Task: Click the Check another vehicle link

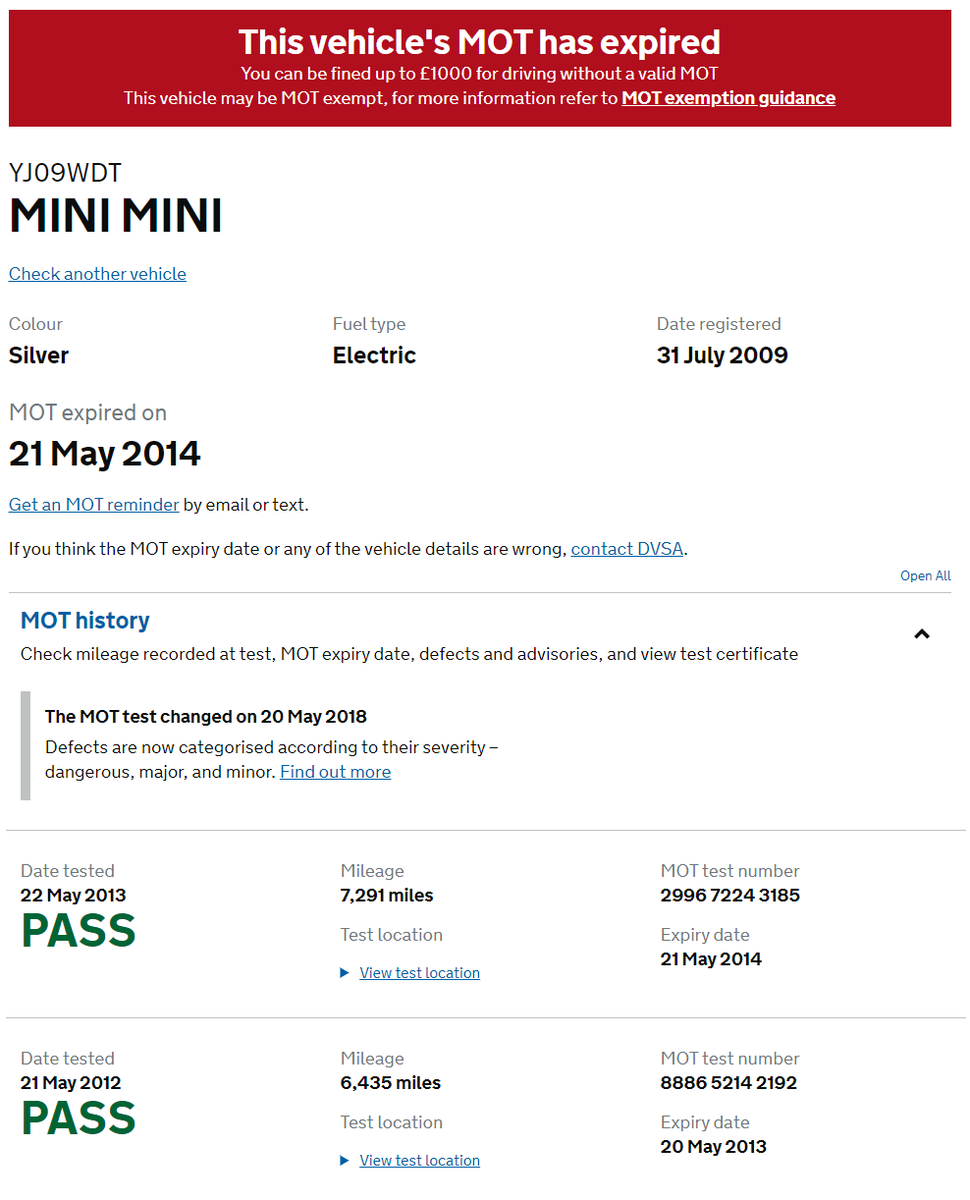Action: 97,274
